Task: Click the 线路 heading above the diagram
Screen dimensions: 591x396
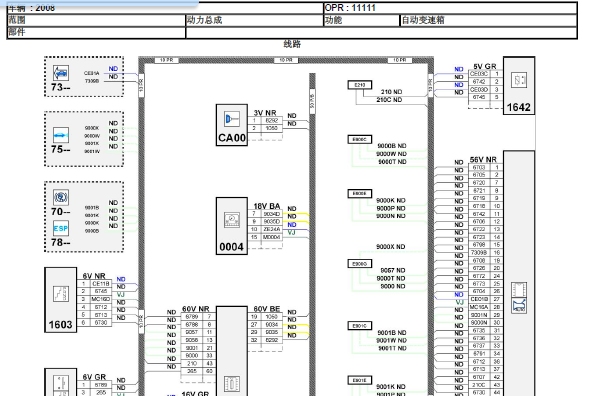Action: (292, 44)
